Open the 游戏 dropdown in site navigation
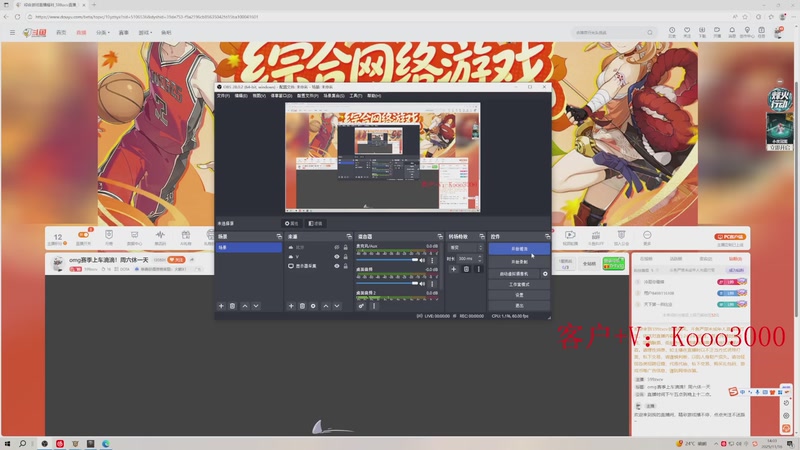800x450 pixels. point(145,33)
